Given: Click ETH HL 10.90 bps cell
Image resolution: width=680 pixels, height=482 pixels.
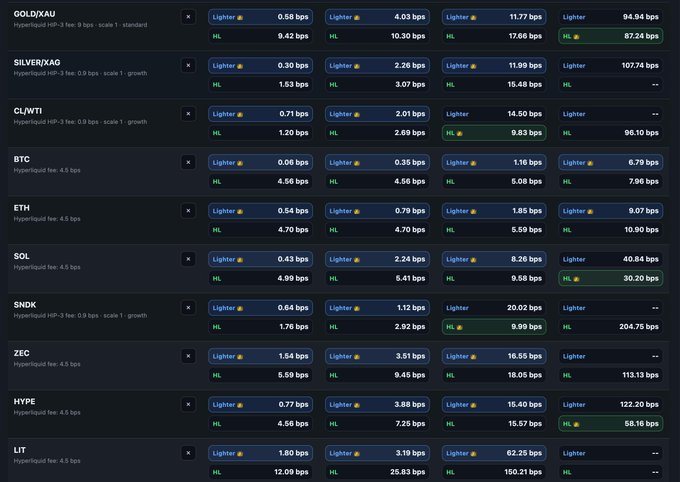Looking at the screenshot, I should [x=611, y=230].
